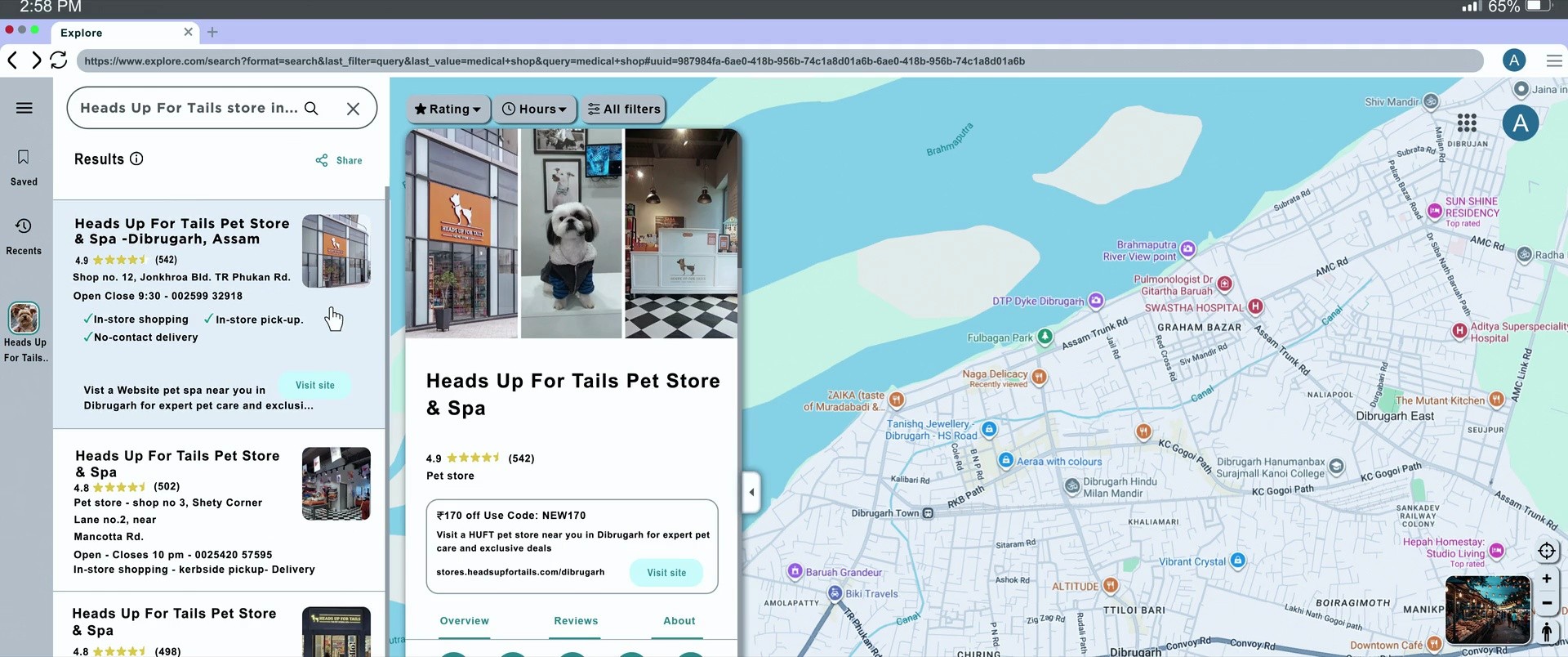Open the sidebar hamburger menu
The image size is (1568, 657).
(x=24, y=108)
